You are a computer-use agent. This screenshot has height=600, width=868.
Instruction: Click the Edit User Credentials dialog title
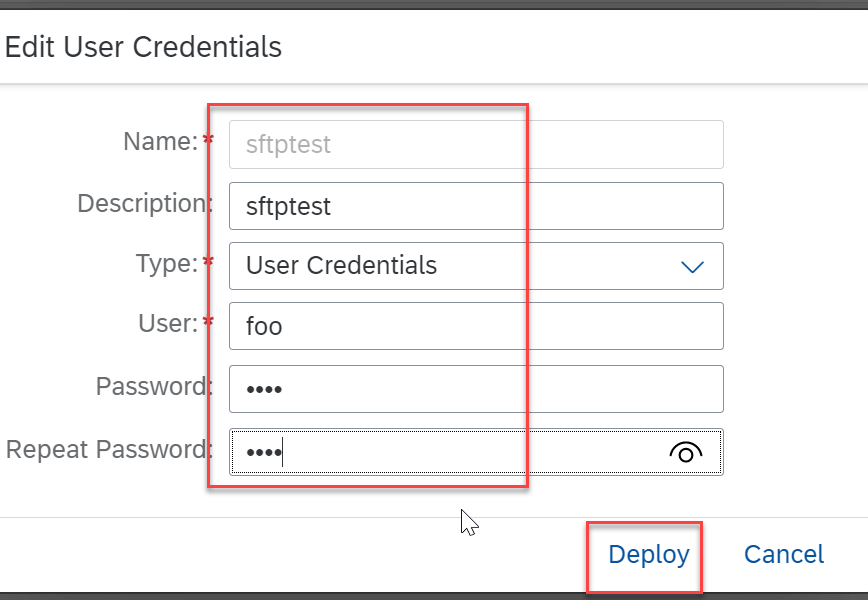pos(143,47)
